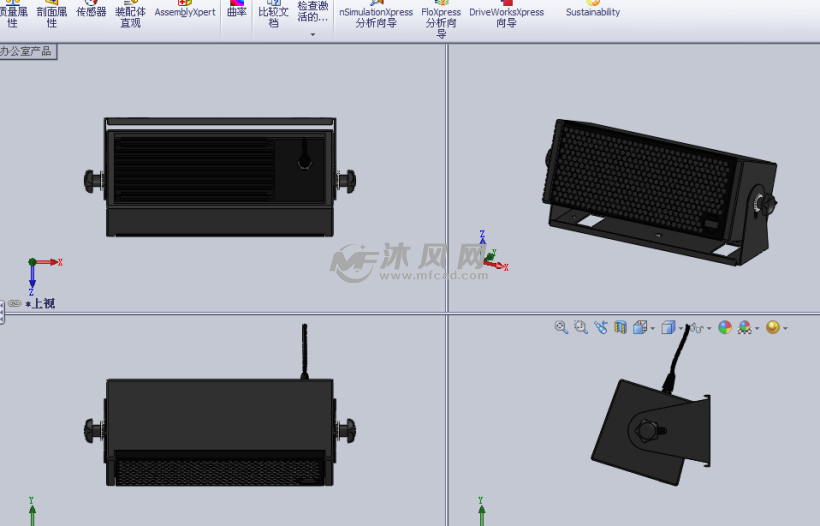The width and height of the screenshot is (820, 526).
Task: Open the 传感器 sensor tool
Action: (91, 10)
